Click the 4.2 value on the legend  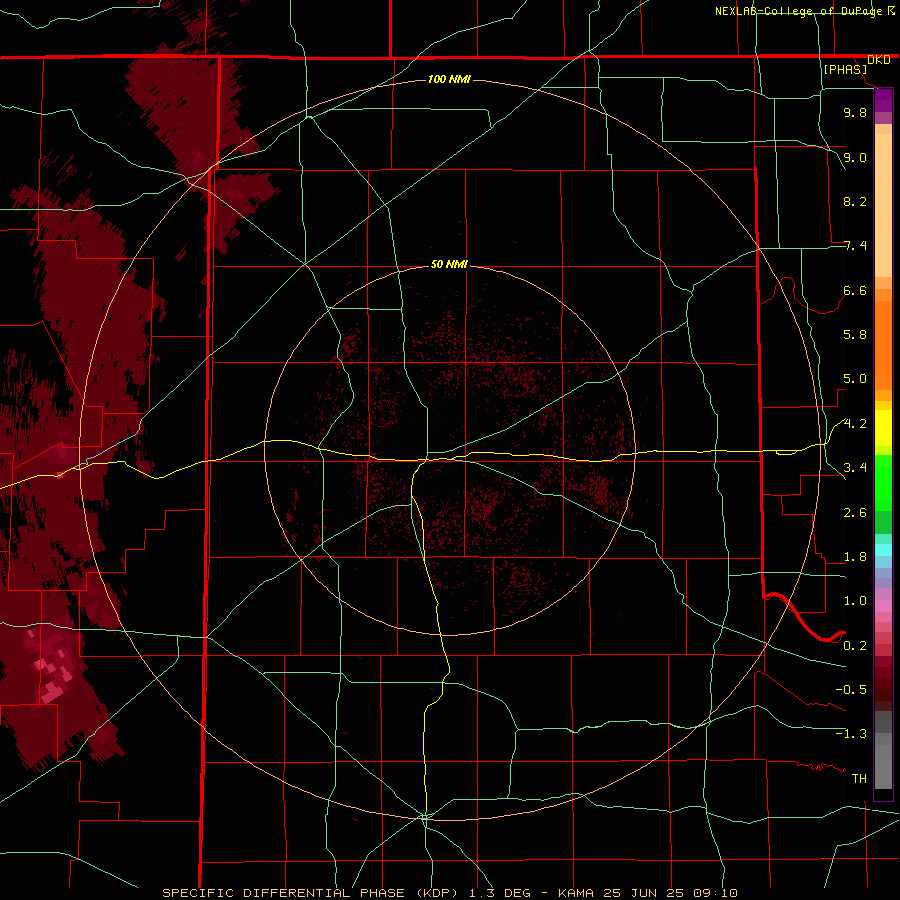tap(855, 424)
